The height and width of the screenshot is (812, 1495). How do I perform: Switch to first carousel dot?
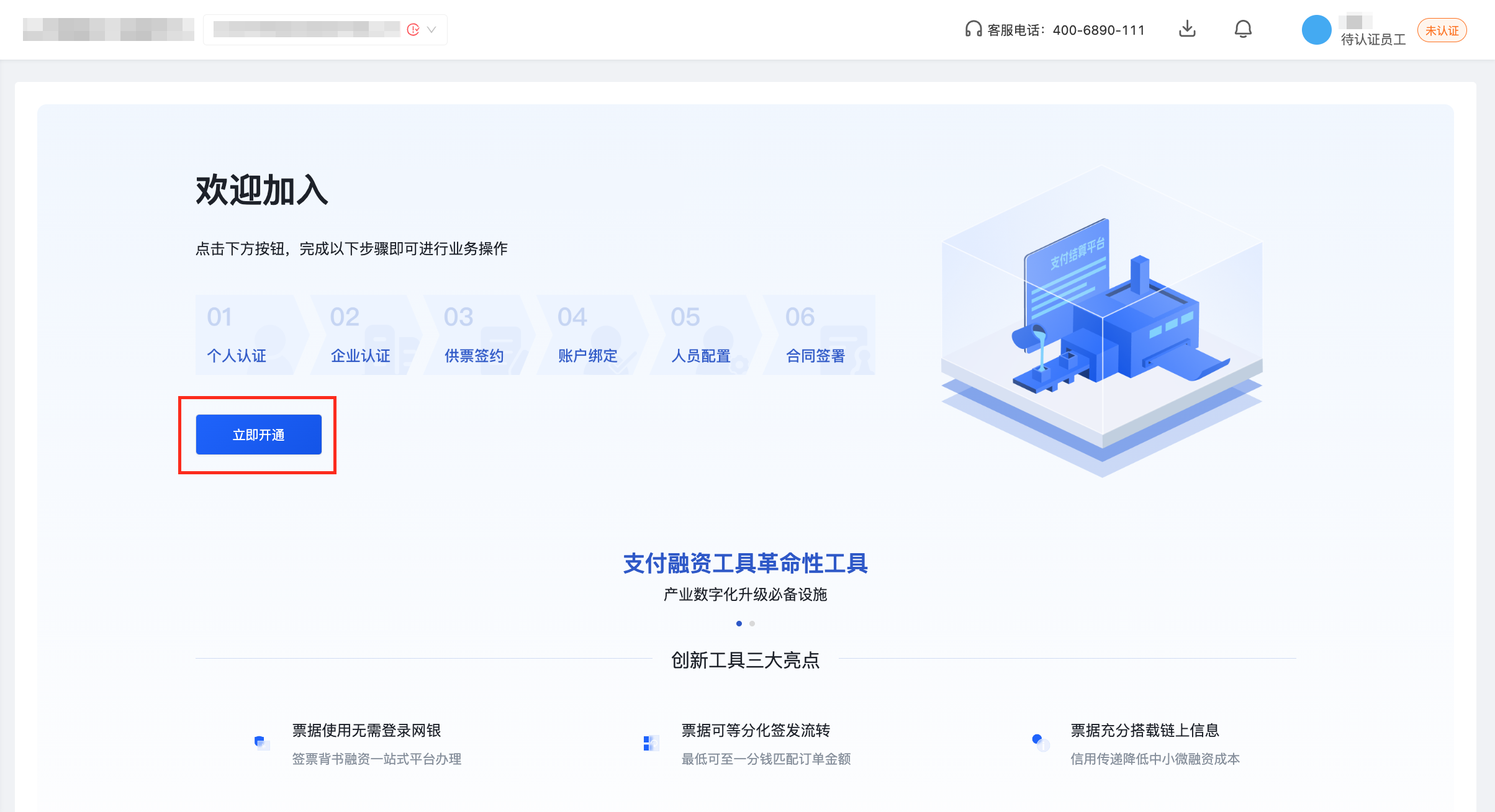coord(739,623)
